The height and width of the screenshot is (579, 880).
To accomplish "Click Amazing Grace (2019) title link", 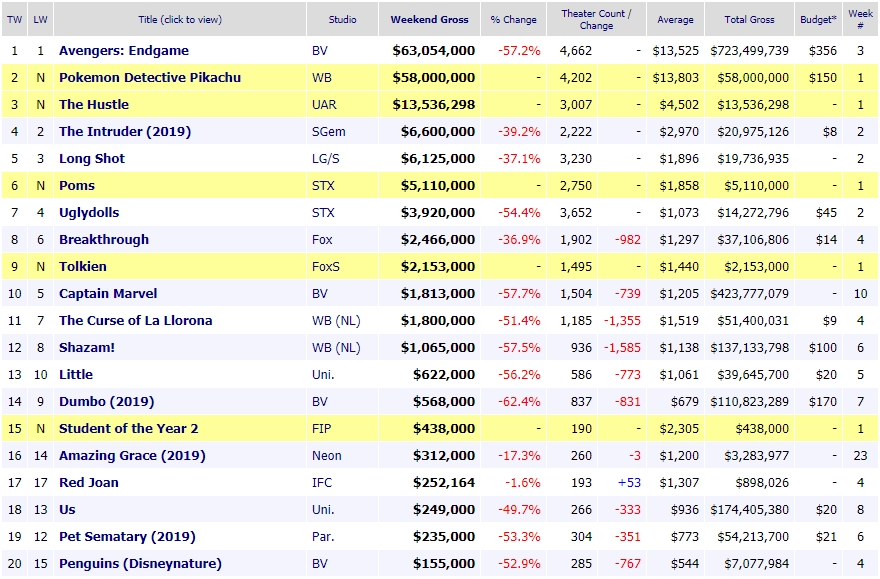I will pos(132,456).
